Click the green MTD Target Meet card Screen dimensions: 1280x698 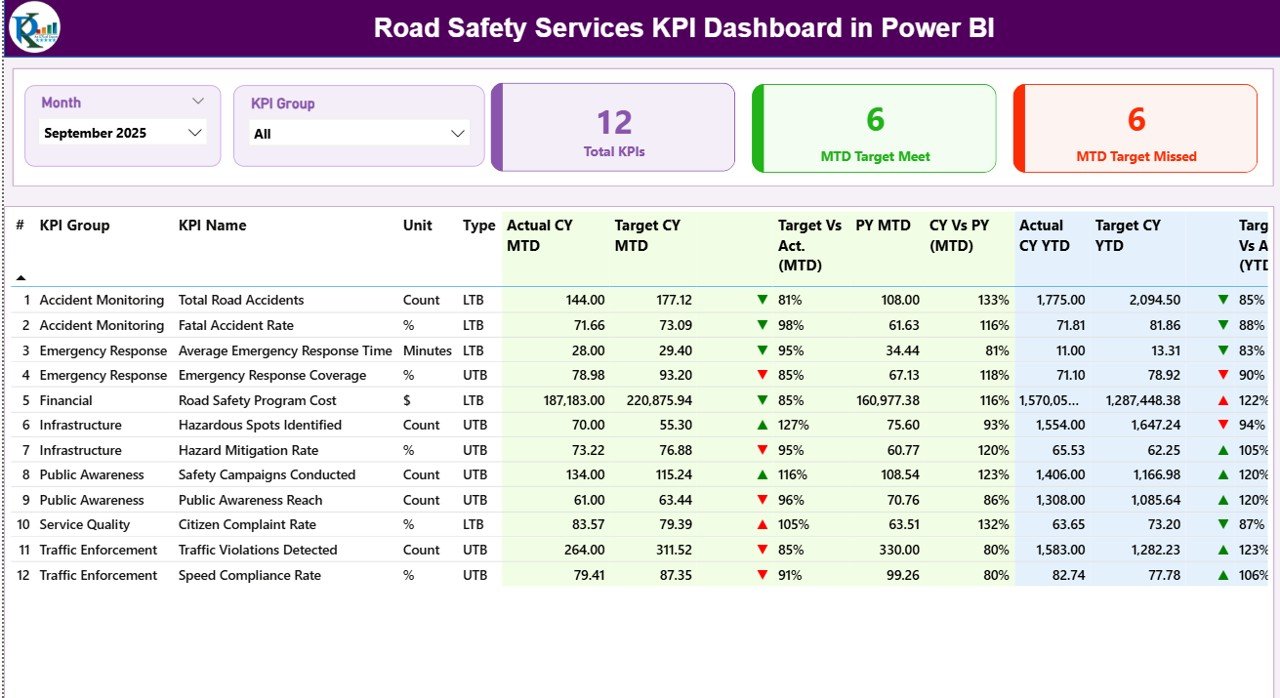pos(873,128)
